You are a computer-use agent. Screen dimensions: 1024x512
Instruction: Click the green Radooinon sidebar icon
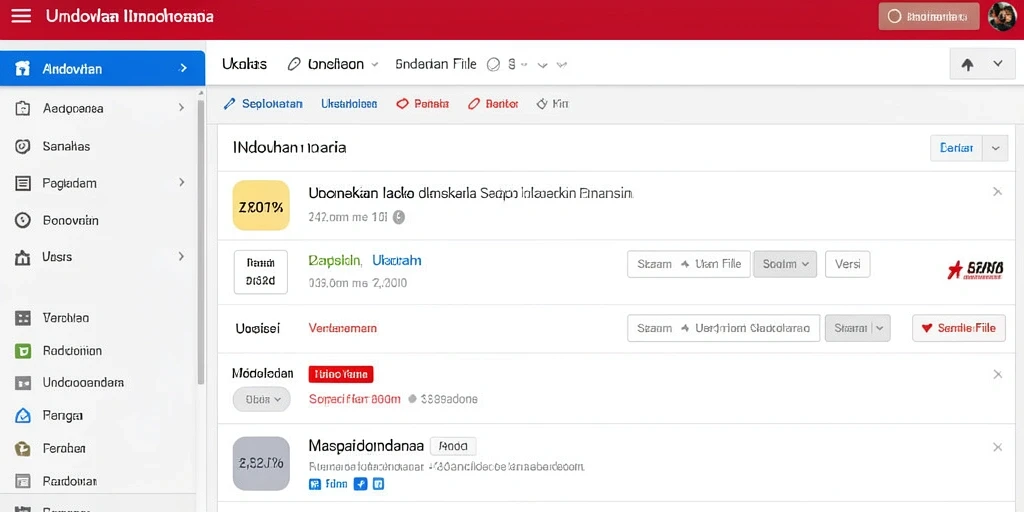pos(22,351)
